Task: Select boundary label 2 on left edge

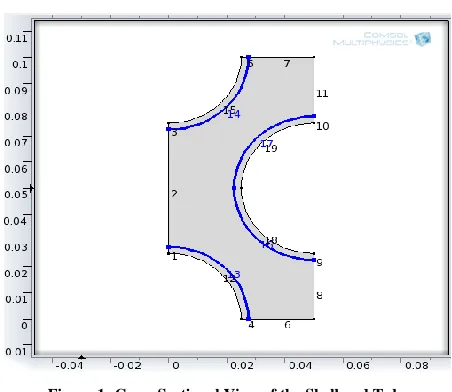Action: click(174, 193)
